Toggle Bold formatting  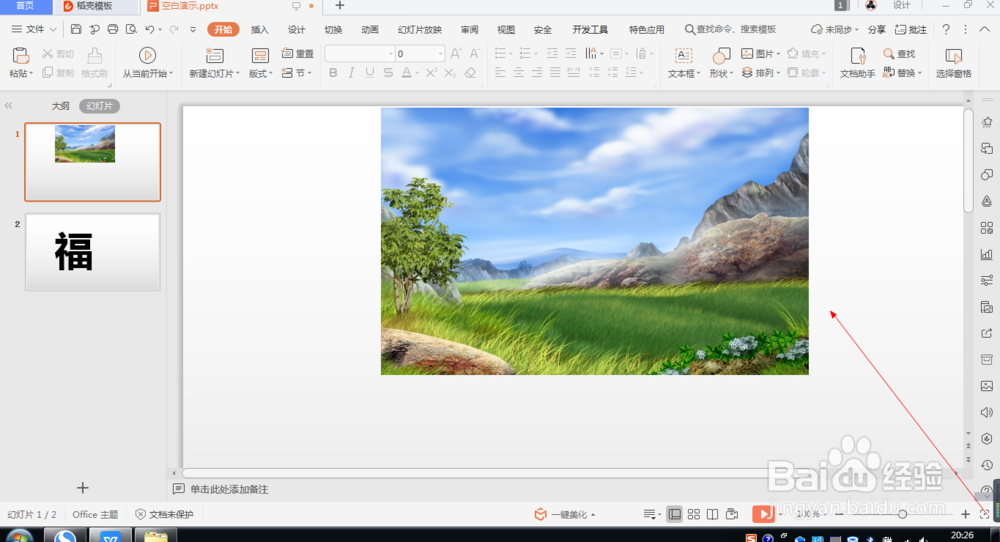tap(333, 73)
